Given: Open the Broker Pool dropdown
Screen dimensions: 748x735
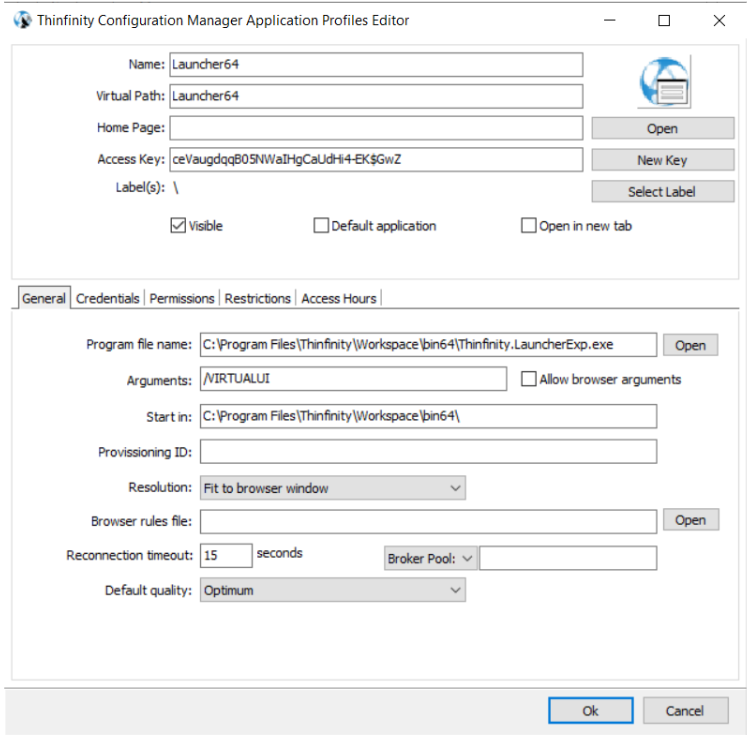Looking at the screenshot, I should 430,558.
